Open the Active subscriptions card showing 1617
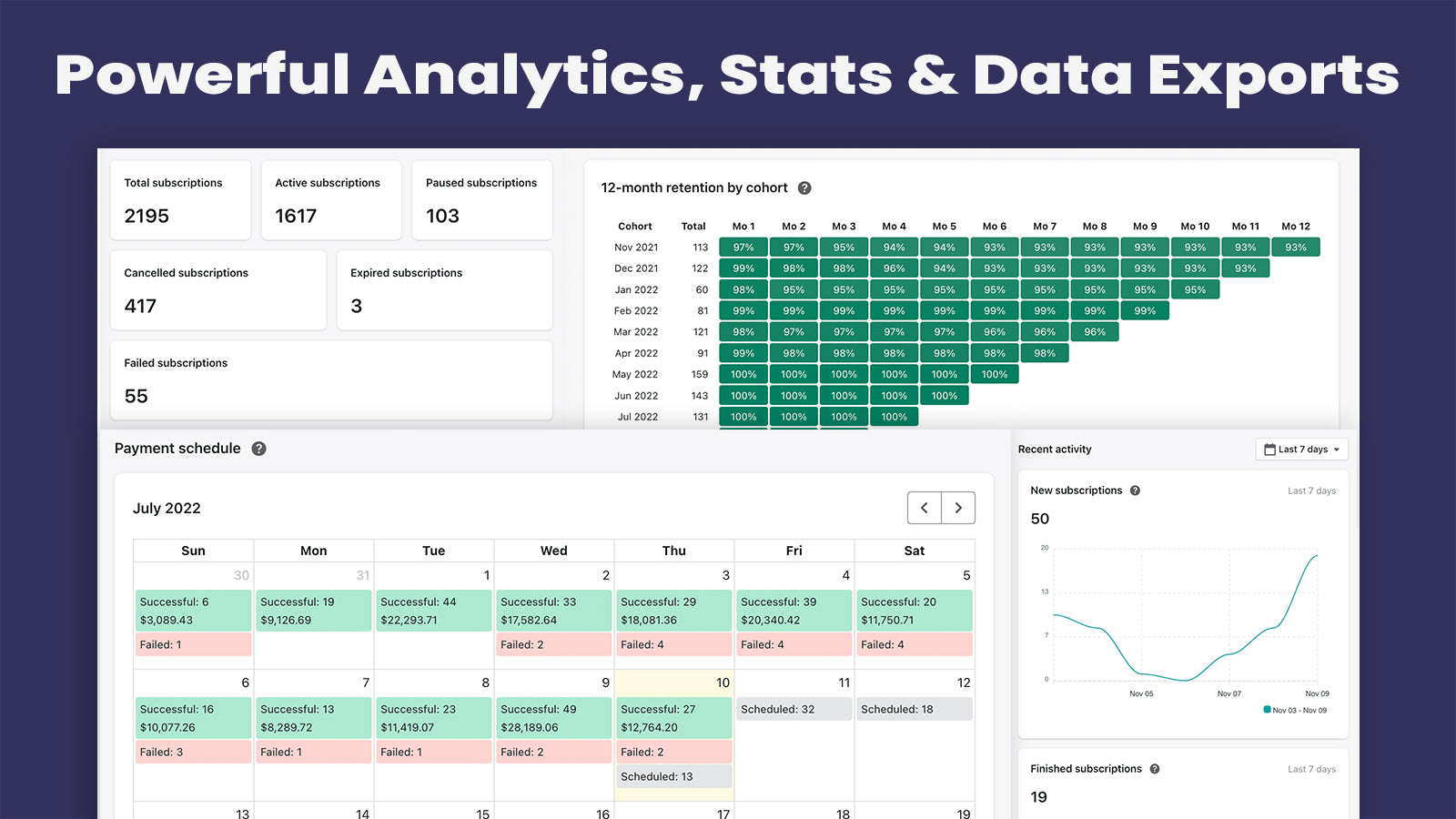This screenshot has height=819, width=1456. [331, 200]
